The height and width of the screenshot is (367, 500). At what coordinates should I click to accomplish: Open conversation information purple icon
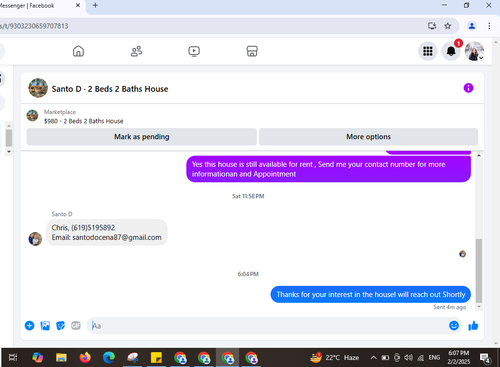pos(468,88)
